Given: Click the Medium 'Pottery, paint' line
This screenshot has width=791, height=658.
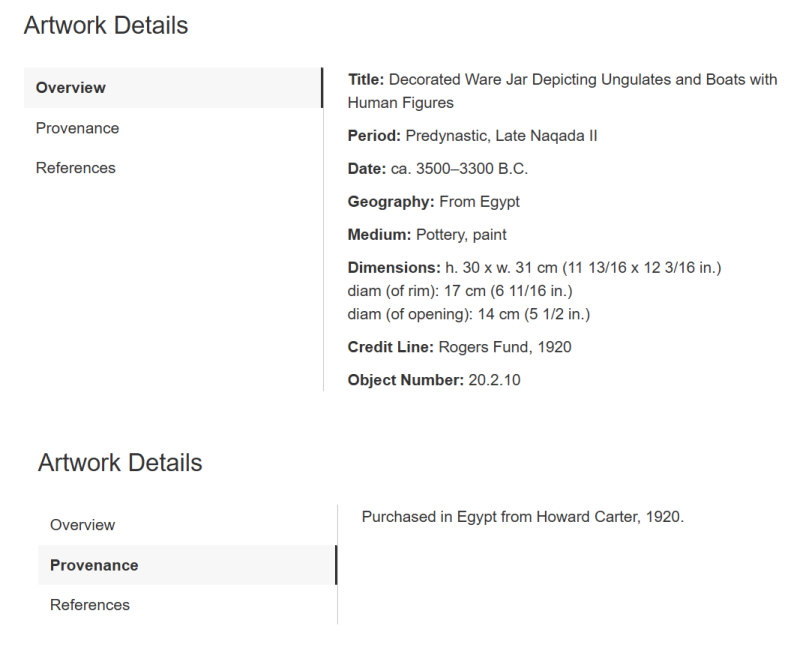Looking at the screenshot, I should tap(427, 235).
